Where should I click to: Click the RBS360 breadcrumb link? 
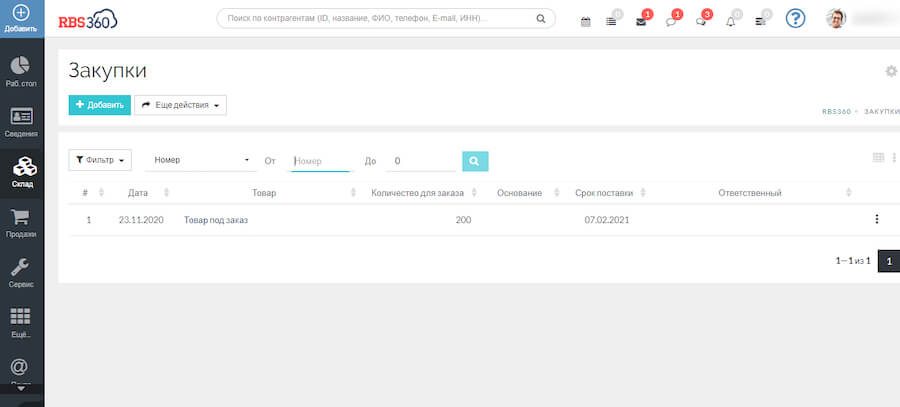836,112
